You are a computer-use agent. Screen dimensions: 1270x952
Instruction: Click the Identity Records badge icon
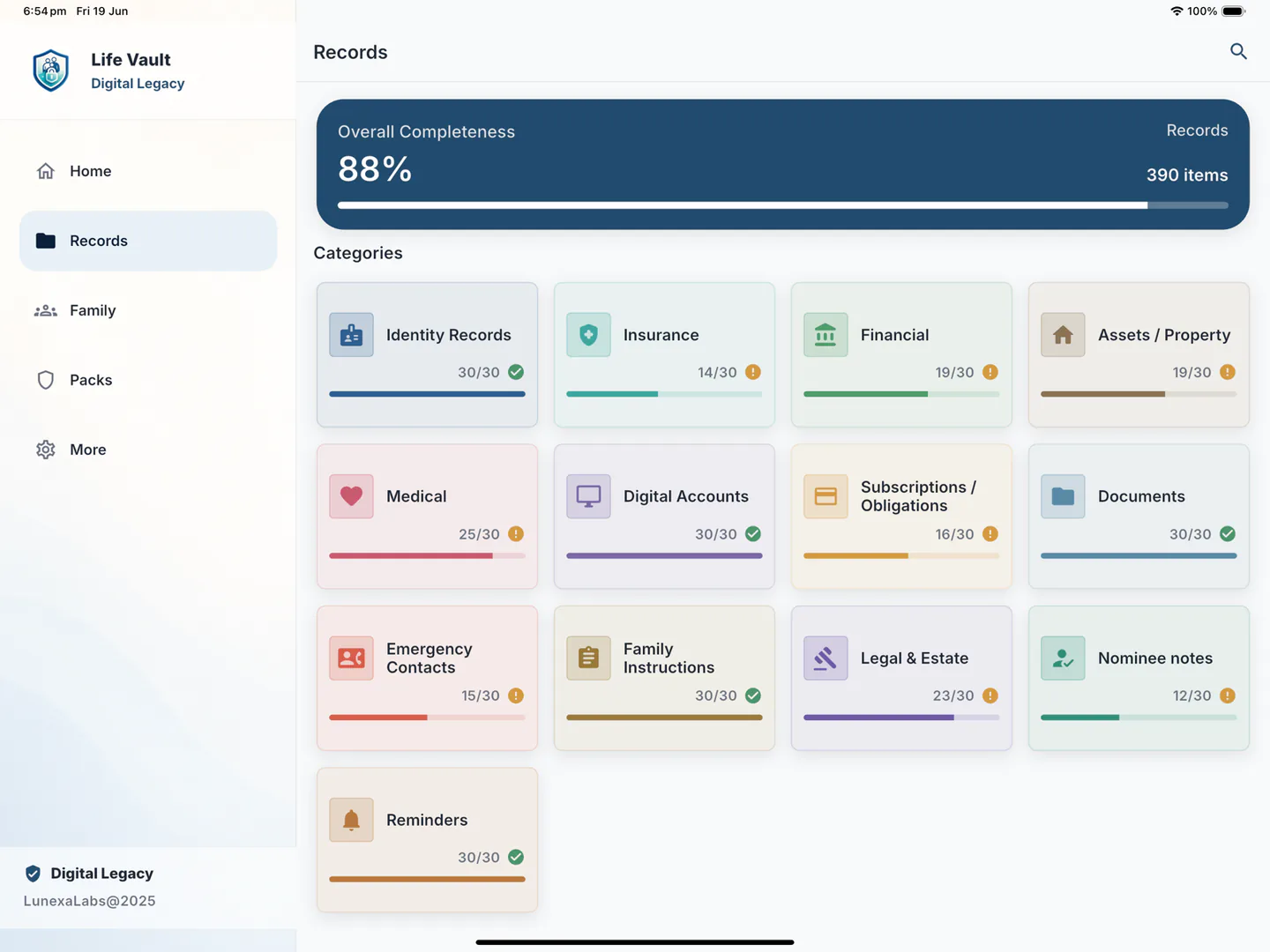pos(351,335)
